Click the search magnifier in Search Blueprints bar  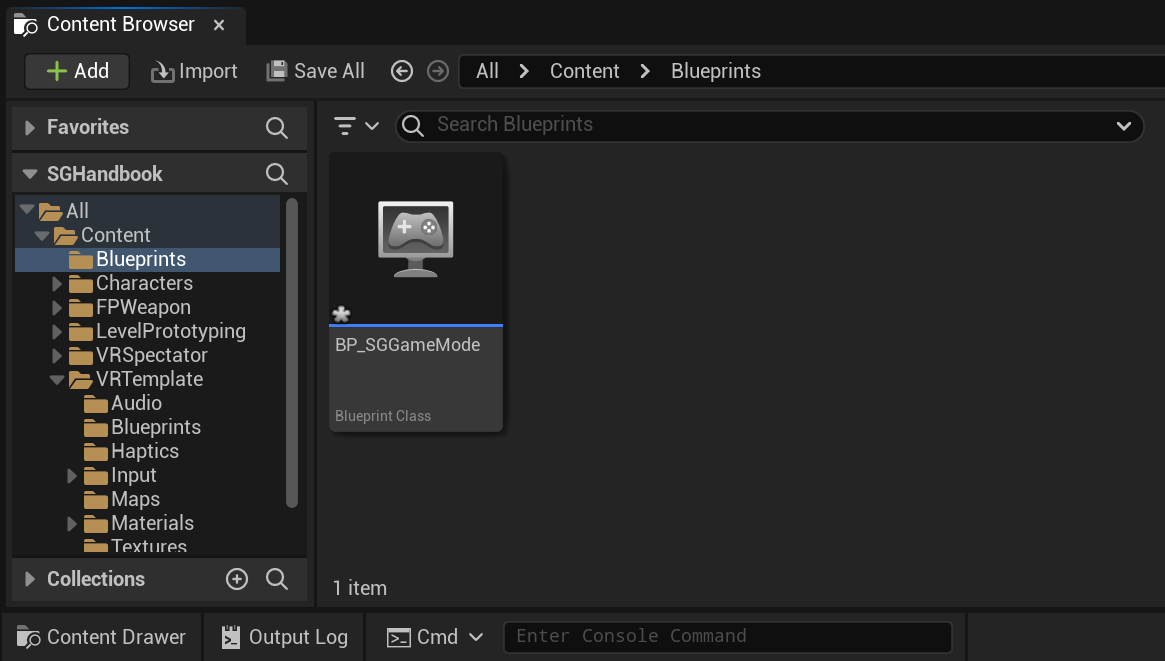point(413,126)
